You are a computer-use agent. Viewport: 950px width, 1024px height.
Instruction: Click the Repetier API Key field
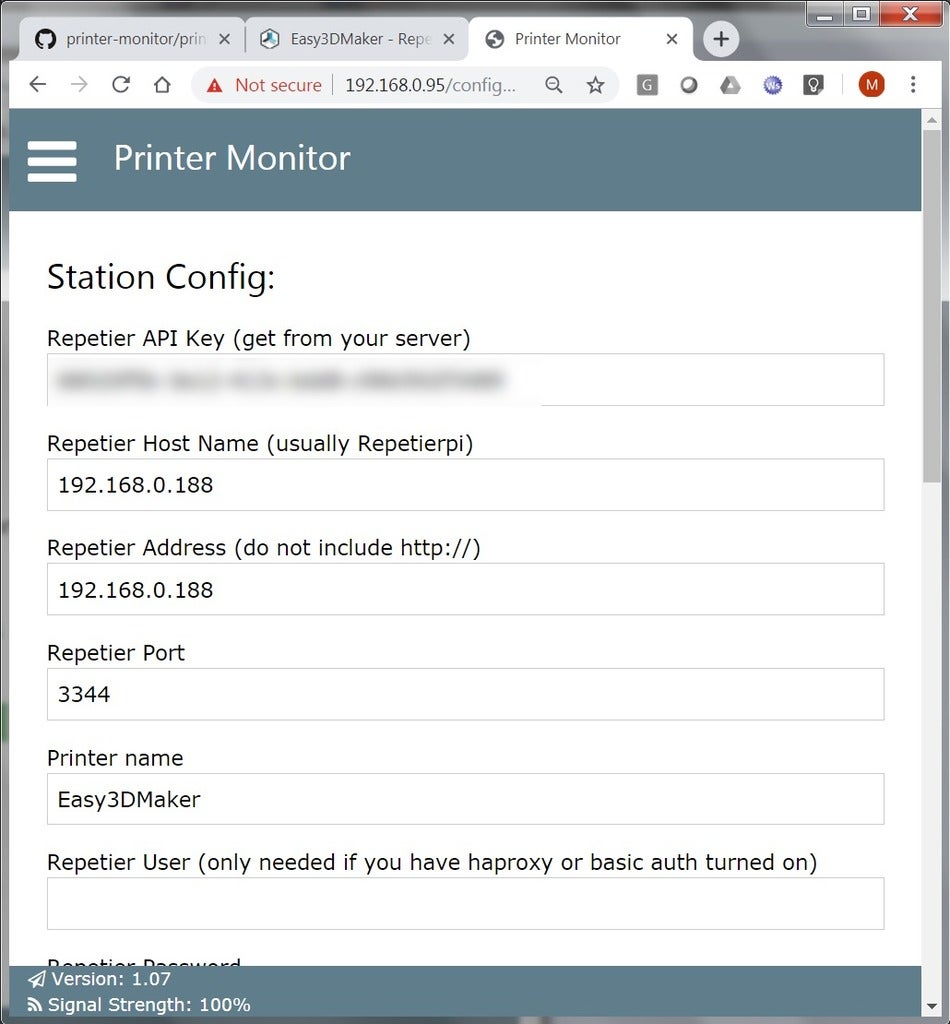(465, 380)
